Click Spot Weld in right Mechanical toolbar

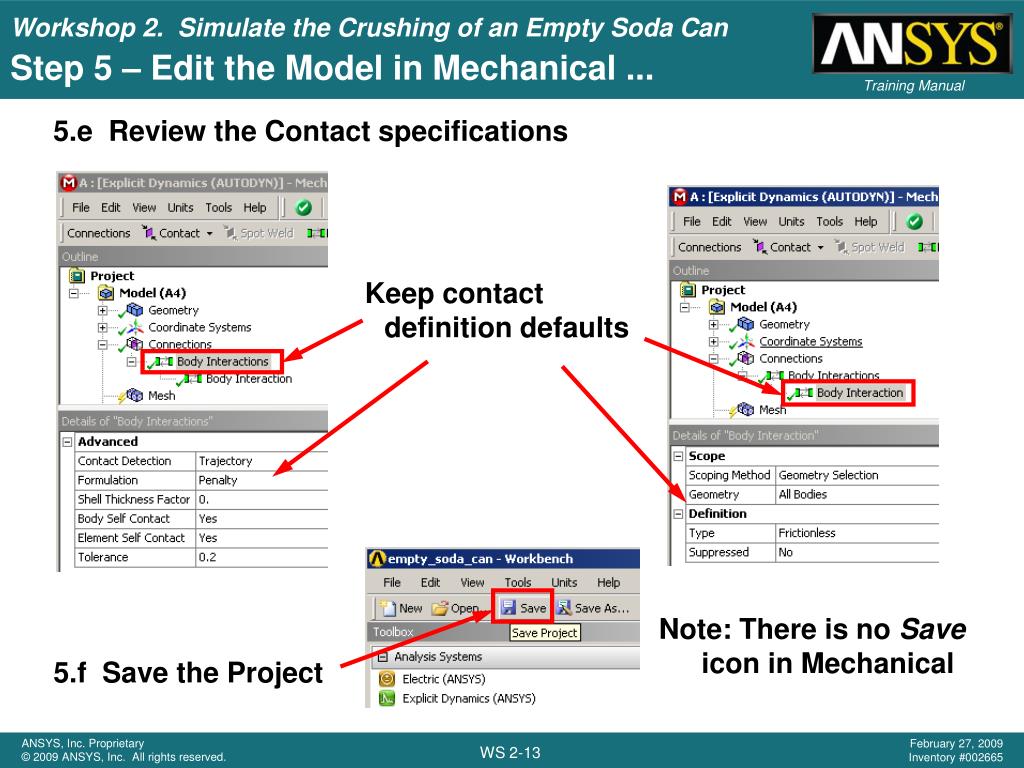pyautogui.click(x=871, y=247)
